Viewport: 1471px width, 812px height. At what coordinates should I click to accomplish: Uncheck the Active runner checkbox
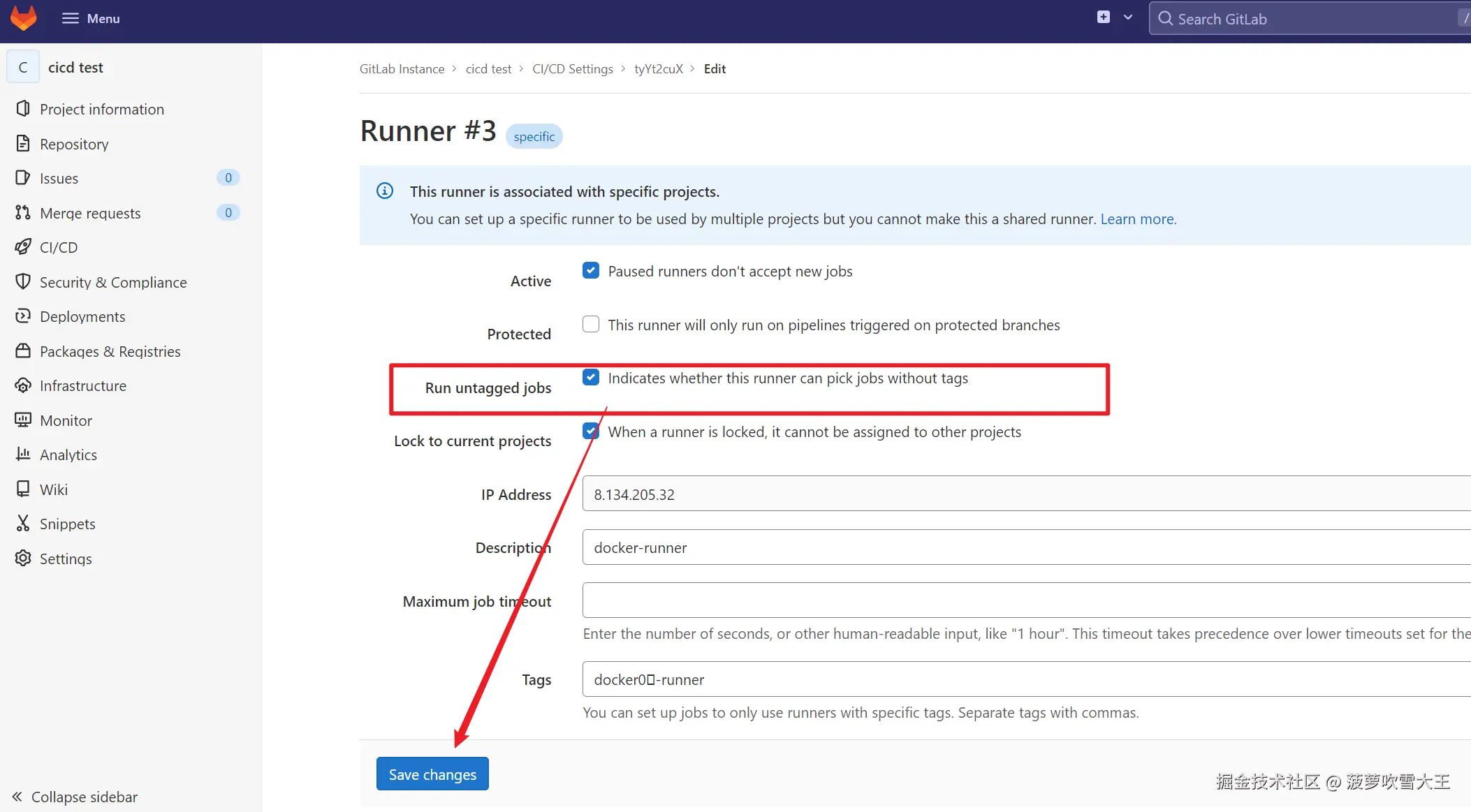click(591, 271)
